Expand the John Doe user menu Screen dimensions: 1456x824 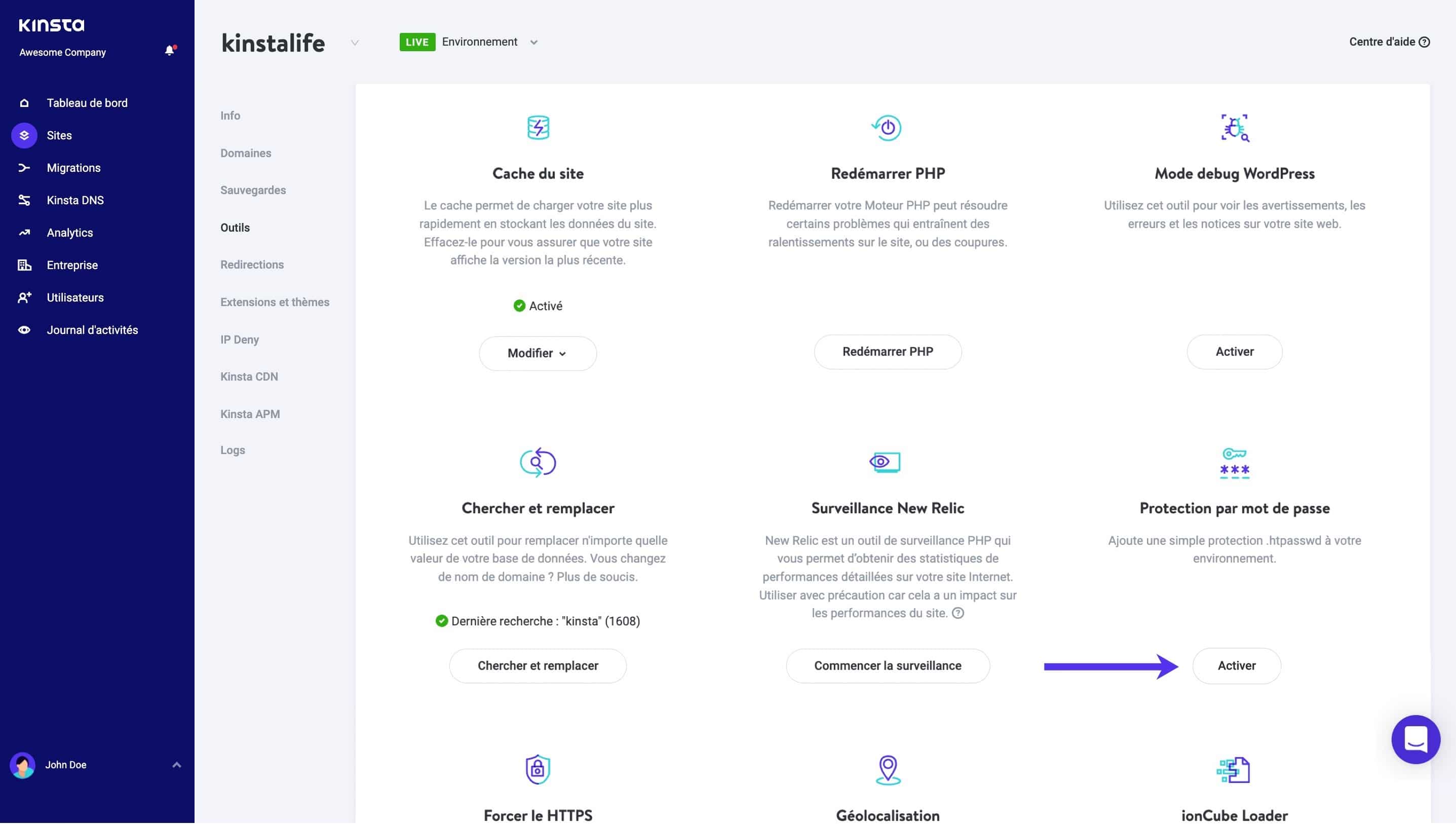176,765
